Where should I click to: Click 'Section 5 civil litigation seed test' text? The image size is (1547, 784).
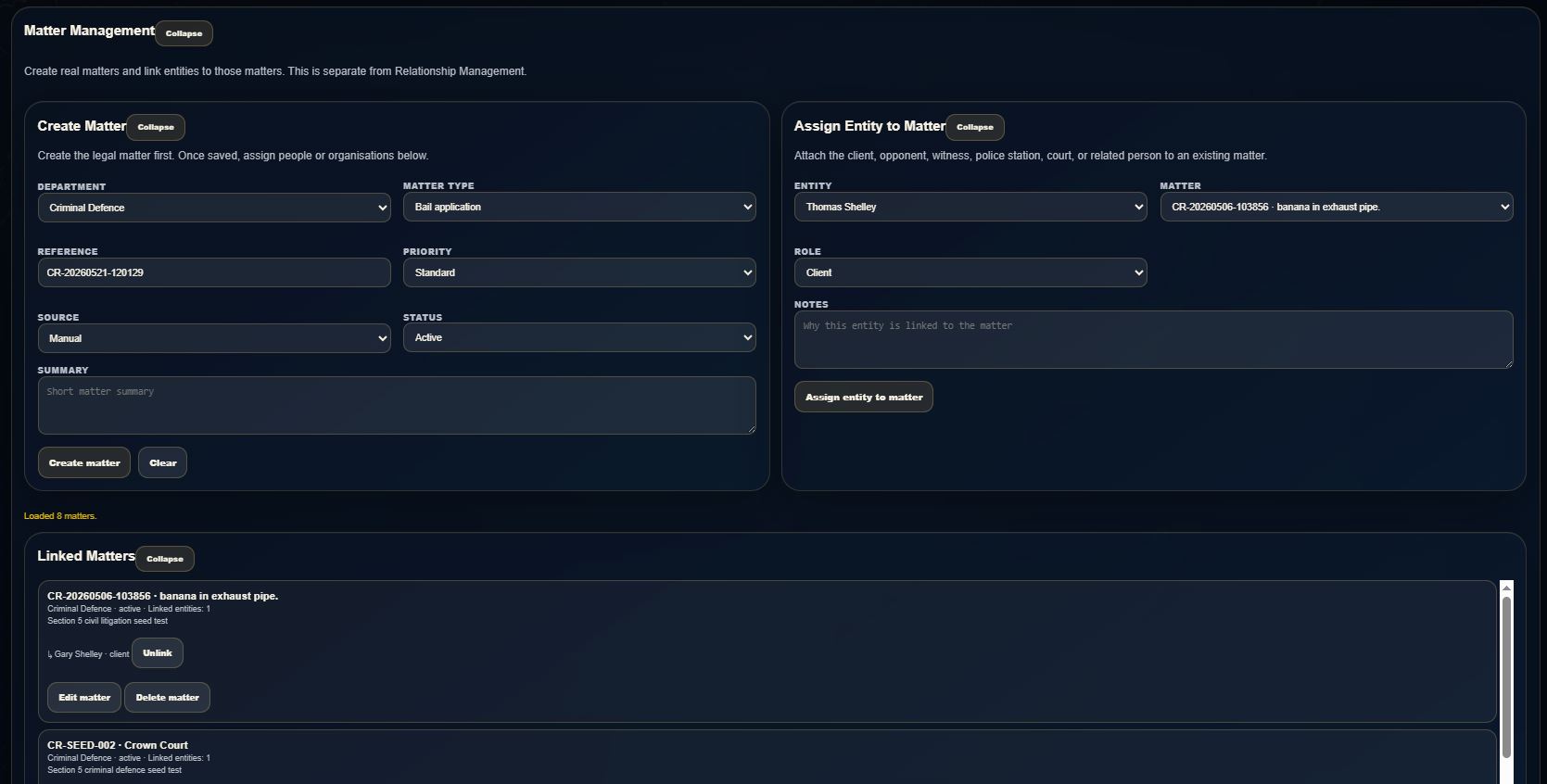click(108, 621)
